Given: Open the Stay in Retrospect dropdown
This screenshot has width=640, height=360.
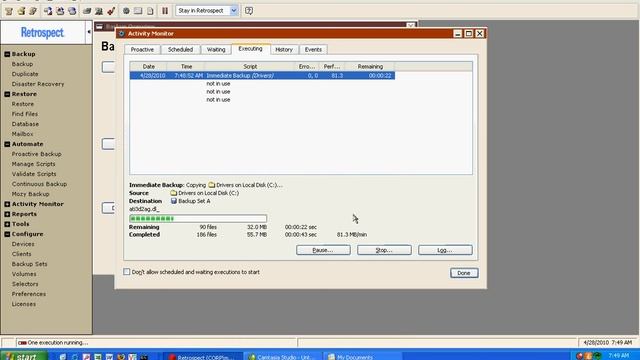Looking at the screenshot, I should pyautogui.click(x=233, y=11).
